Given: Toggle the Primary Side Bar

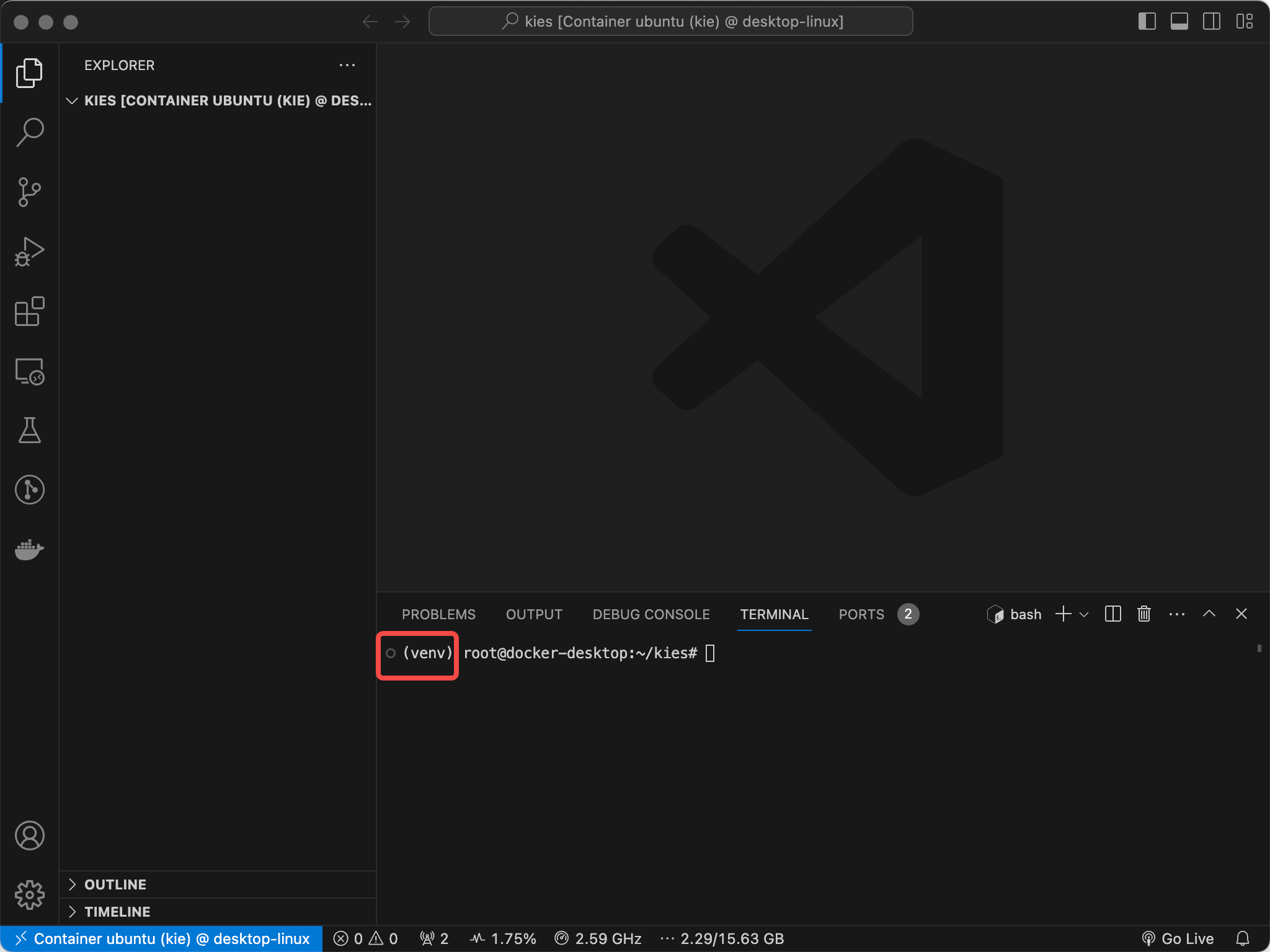Looking at the screenshot, I should [1148, 21].
